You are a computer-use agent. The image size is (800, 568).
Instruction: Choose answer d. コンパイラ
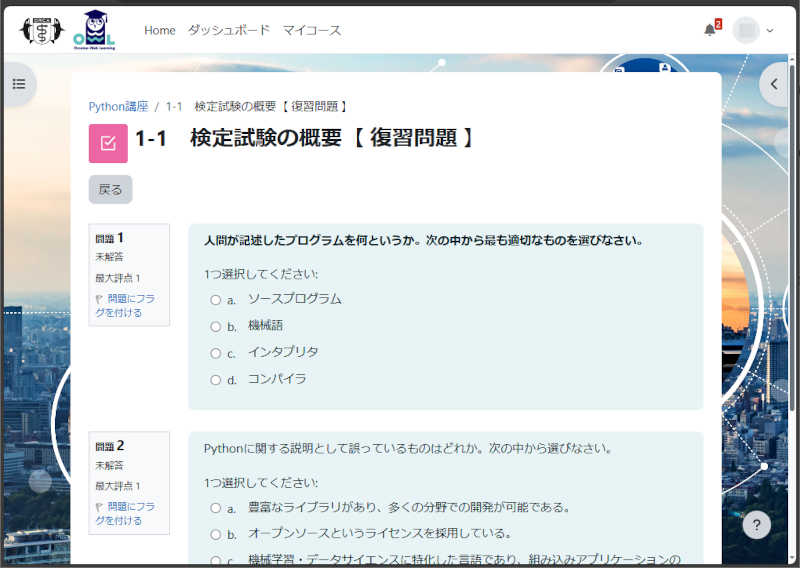pos(215,380)
